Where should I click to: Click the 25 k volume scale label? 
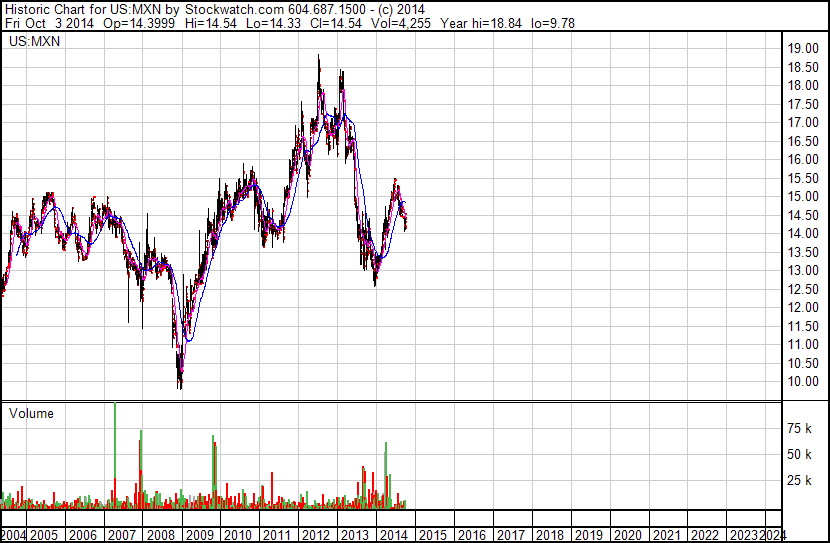(799, 481)
